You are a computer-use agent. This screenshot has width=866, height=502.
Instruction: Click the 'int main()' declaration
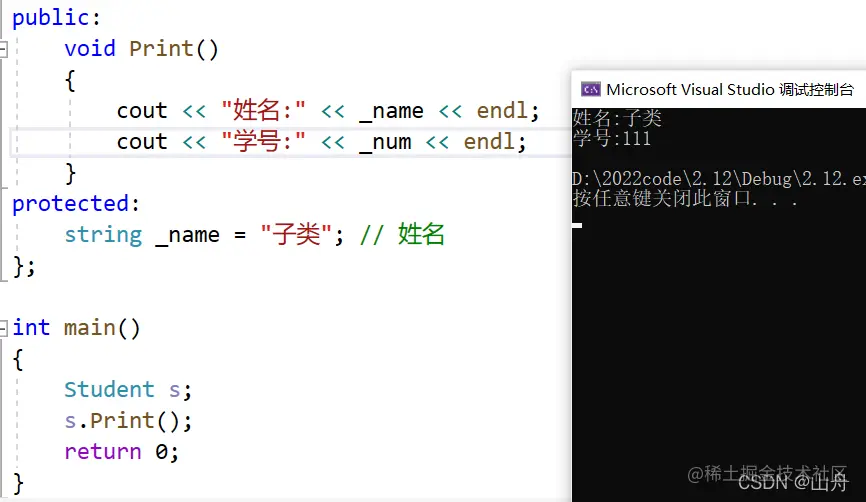(76, 328)
